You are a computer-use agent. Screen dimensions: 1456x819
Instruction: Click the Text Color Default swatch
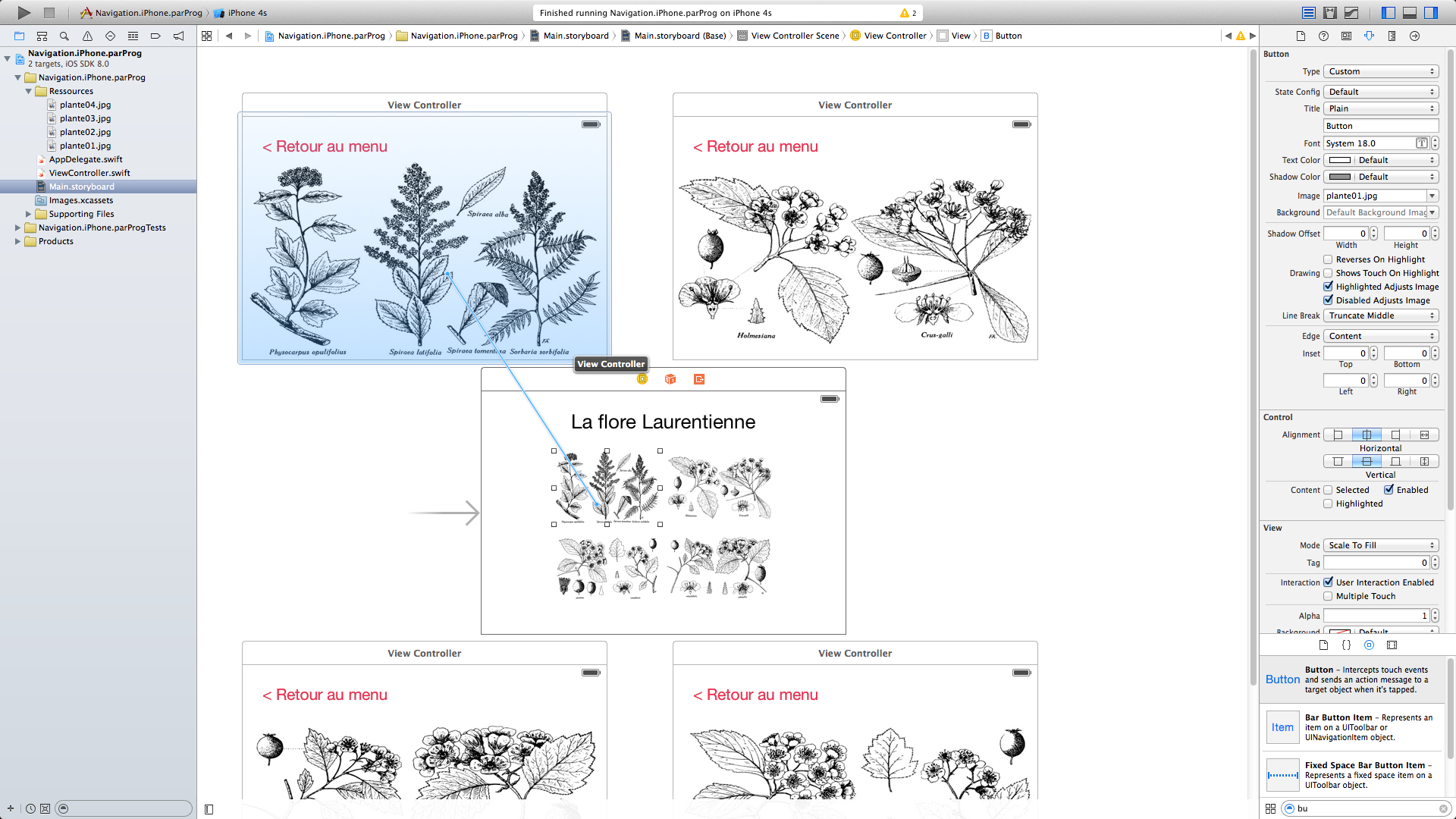pos(1339,160)
